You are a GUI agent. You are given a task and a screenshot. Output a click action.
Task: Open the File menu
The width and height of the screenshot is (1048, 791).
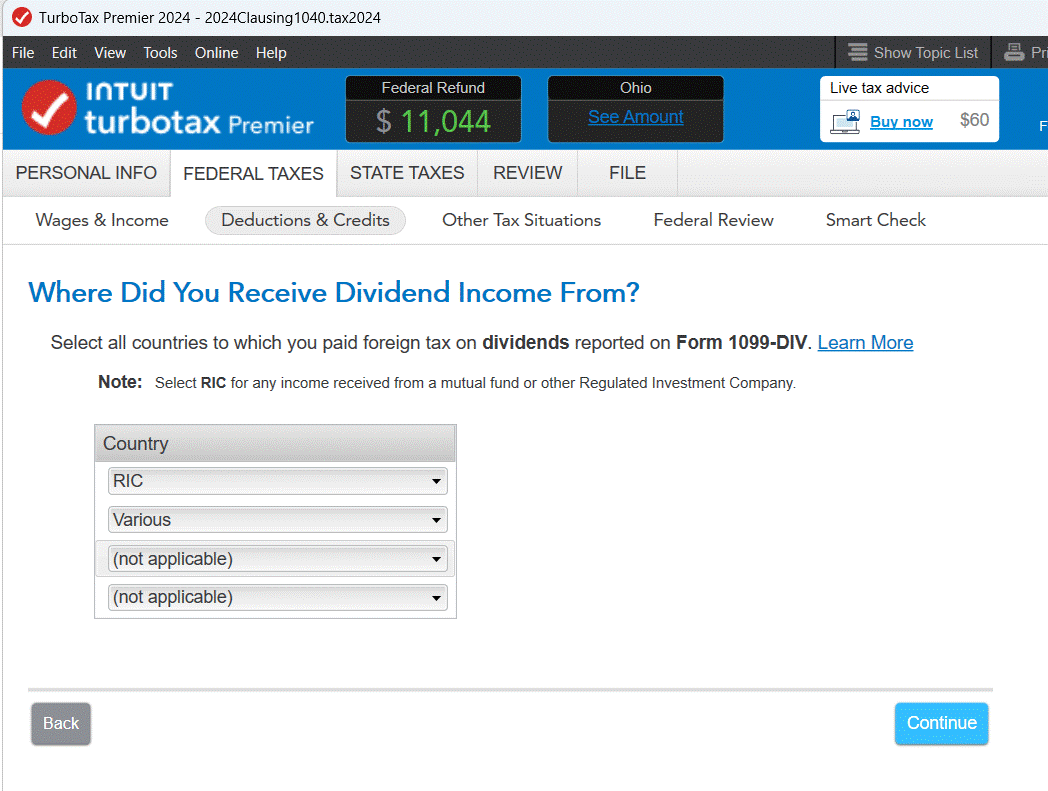tap(23, 53)
